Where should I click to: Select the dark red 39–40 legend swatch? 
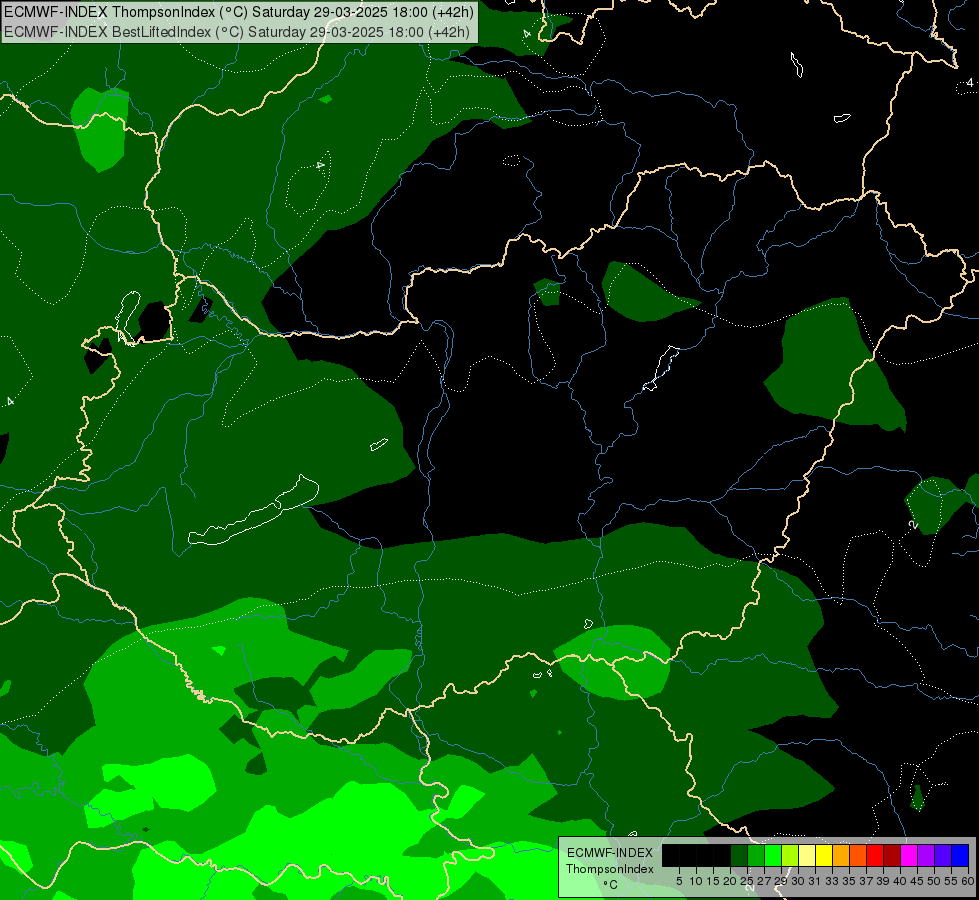coord(892,855)
